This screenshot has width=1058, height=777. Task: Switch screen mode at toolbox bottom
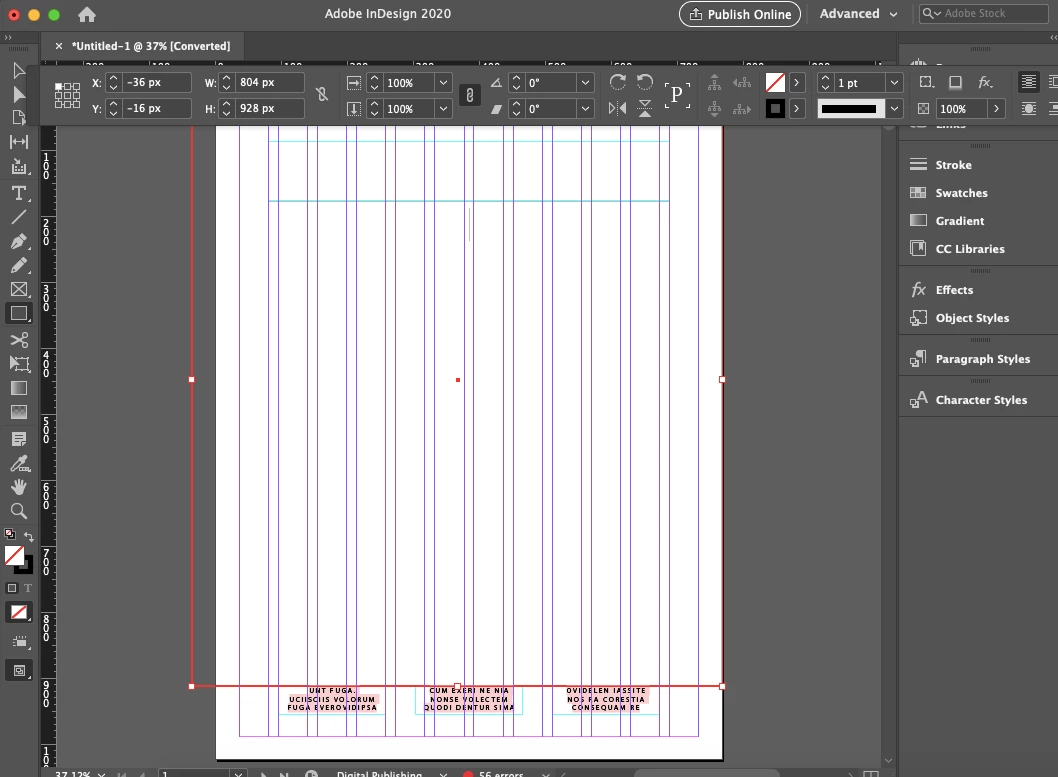19,670
